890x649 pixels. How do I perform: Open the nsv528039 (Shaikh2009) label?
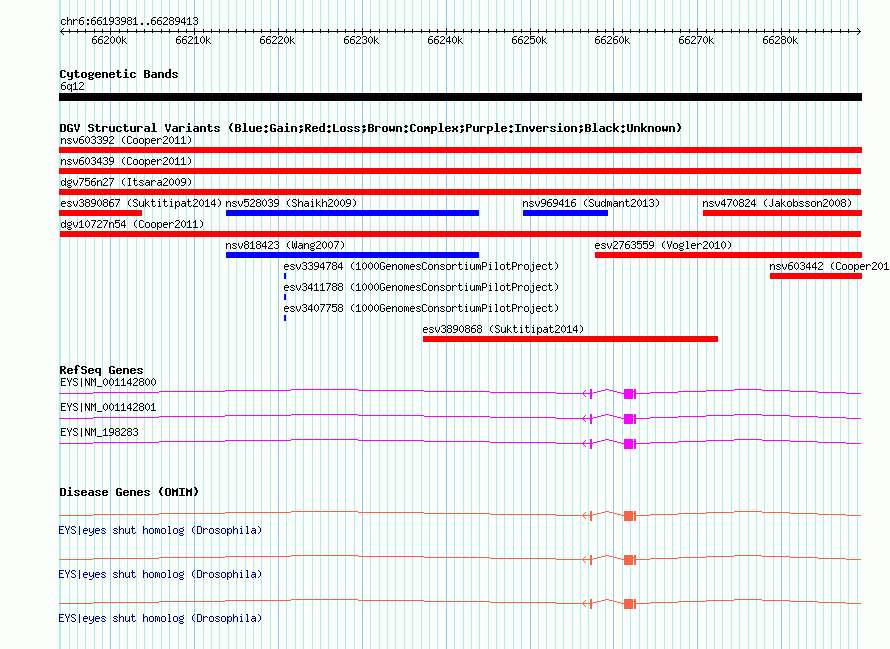291,203
